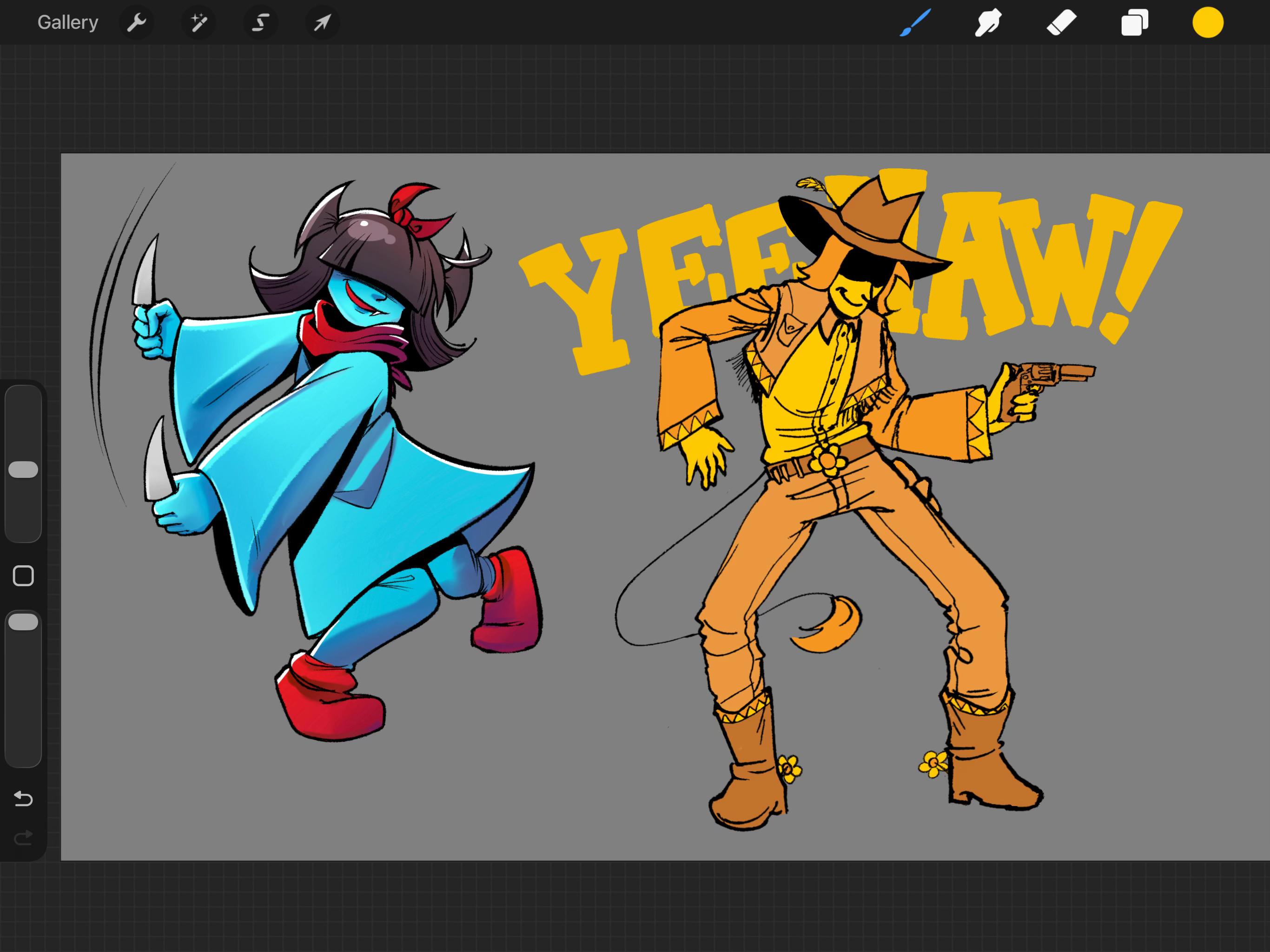Viewport: 1270px width, 952px height.
Task: Open the Adjustments magic wand menu
Action: (x=198, y=23)
